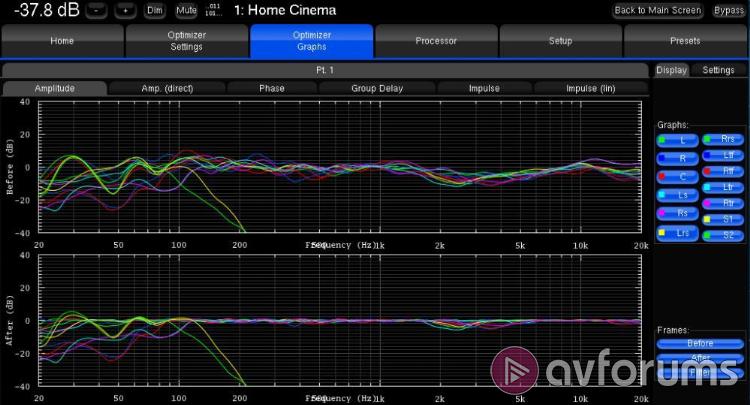Open the Group Delay tab
This screenshot has height=405, width=750.
(x=377, y=88)
